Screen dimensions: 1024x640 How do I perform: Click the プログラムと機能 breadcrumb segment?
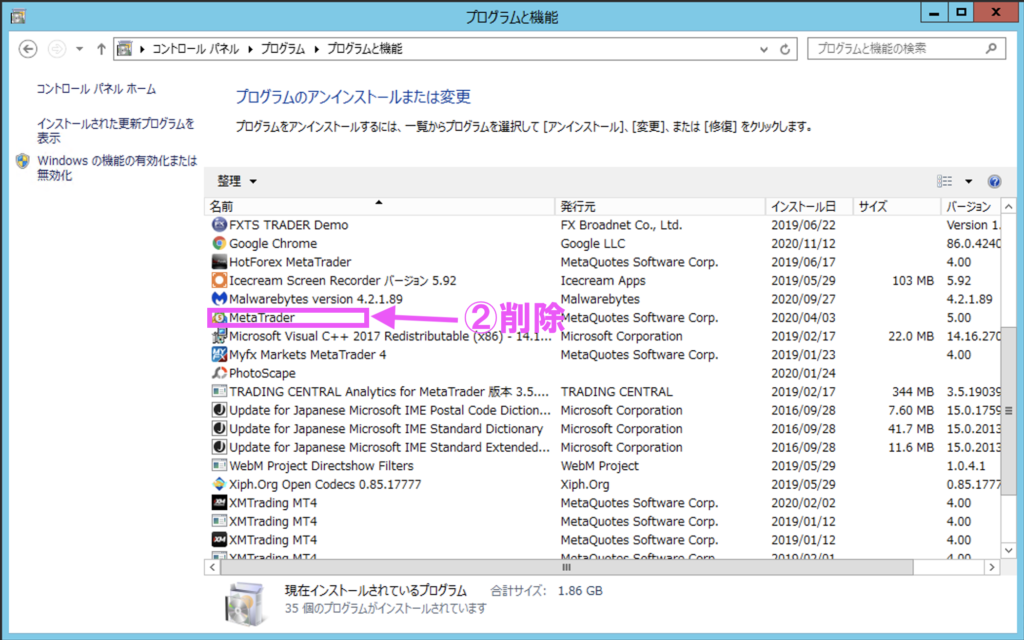tap(364, 49)
